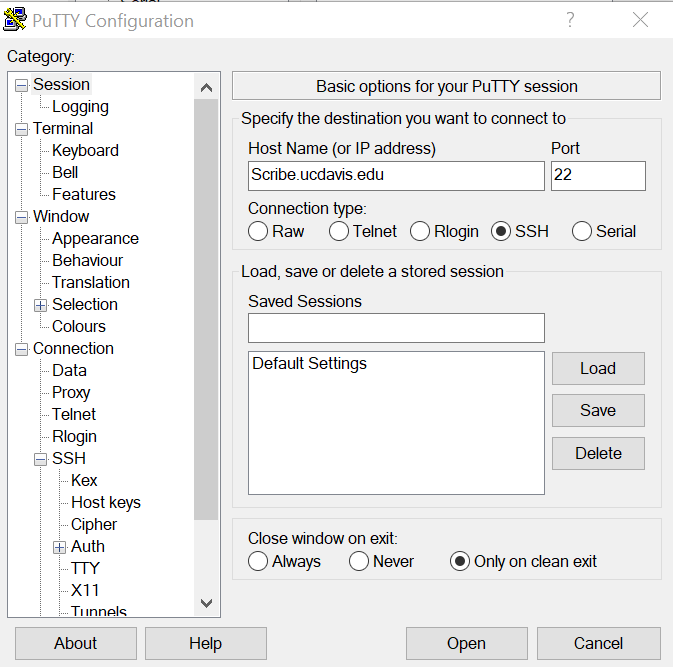This screenshot has height=667, width=673.
Task: Open the Terminal category
Action: pyautogui.click(x=63, y=129)
